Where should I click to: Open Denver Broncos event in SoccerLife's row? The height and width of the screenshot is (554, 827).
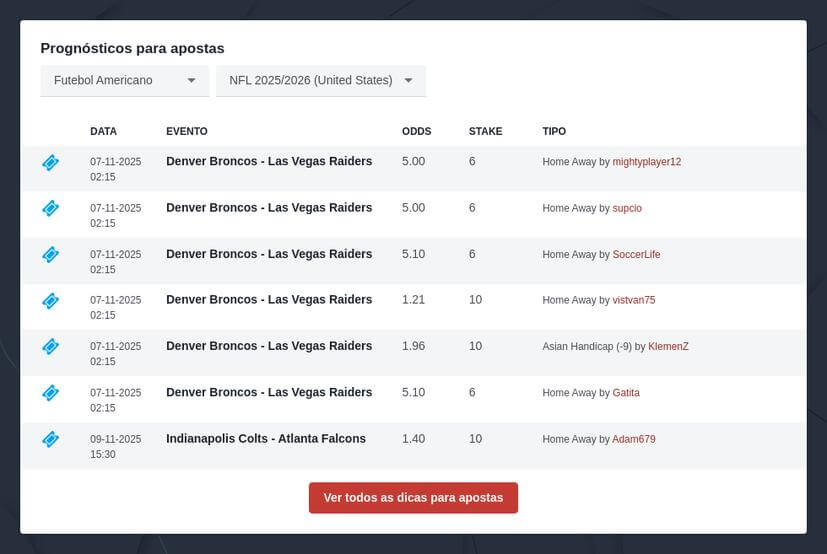(269, 254)
